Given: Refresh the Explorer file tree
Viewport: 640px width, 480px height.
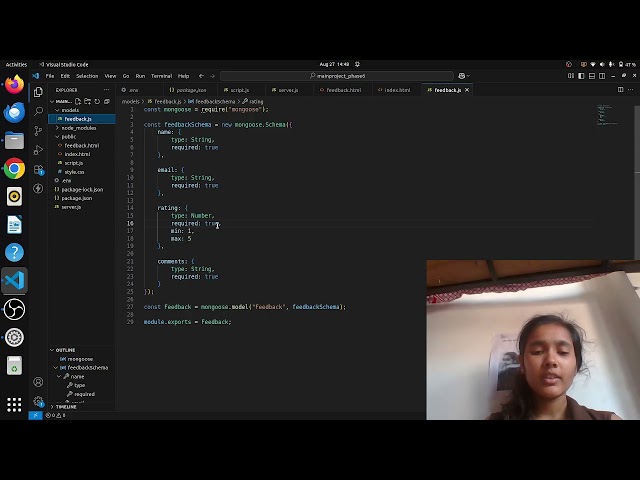Looking at the screenshot, I should pyautogui.click(x=97, y=101).
